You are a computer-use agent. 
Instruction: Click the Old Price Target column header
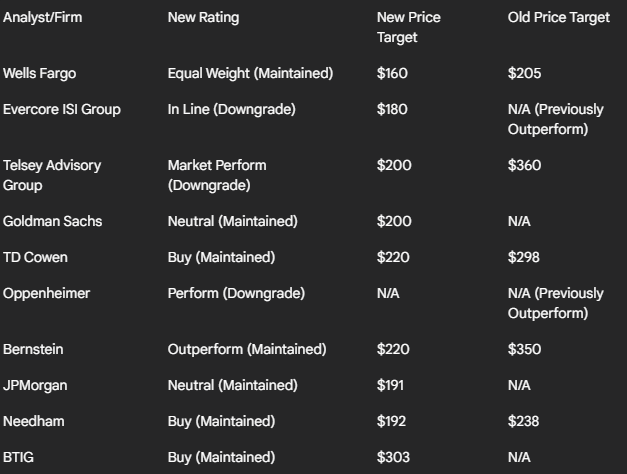[559, 18]
